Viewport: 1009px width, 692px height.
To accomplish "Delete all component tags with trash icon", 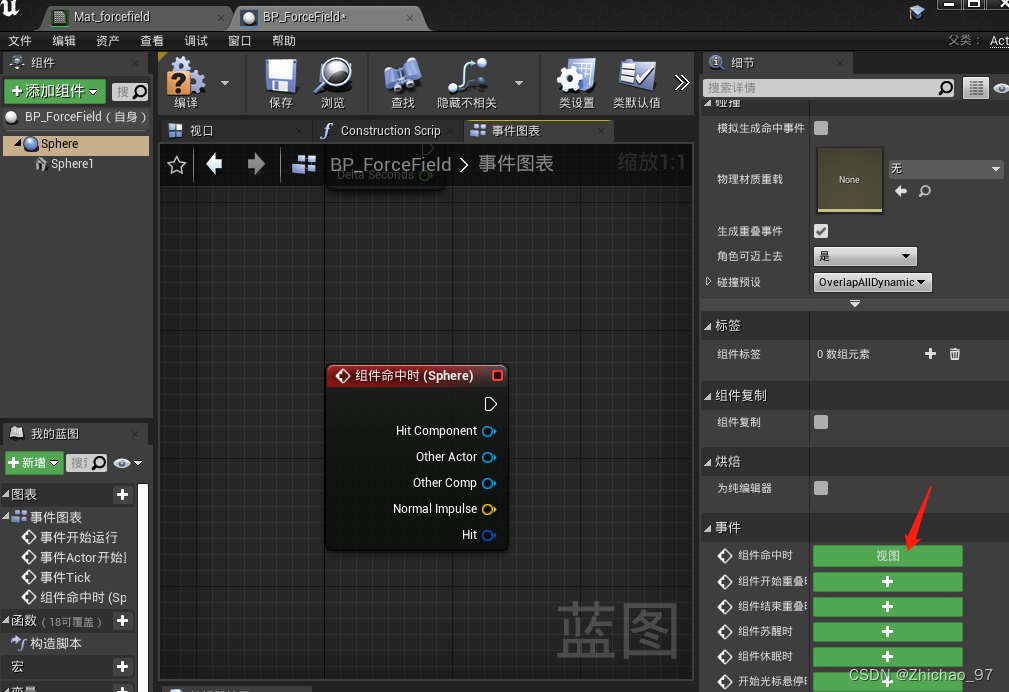I will pos(955,353).
